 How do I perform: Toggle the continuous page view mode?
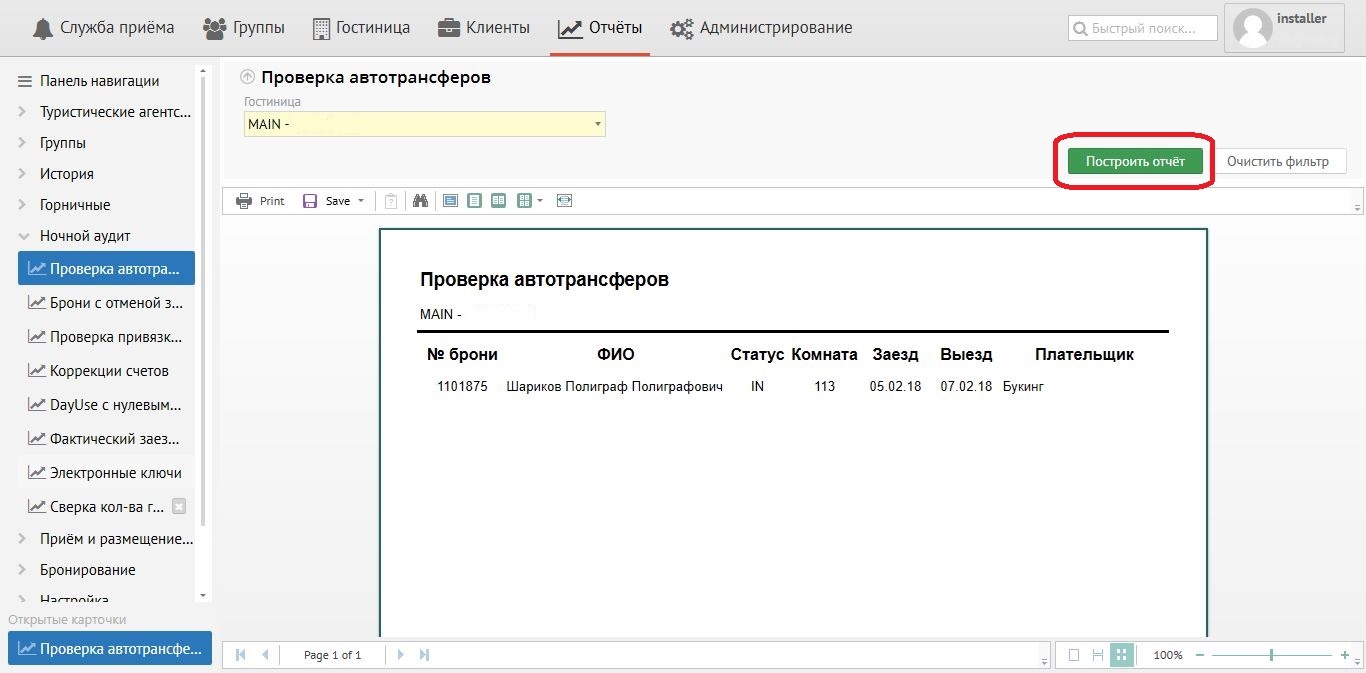(x=1098, y=655)
